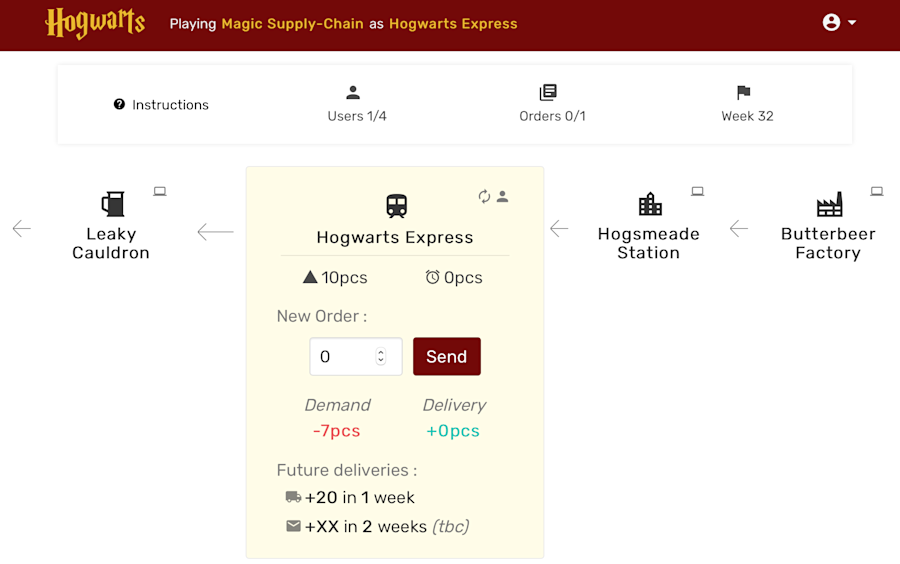
Task: Click the refresh sync icon in Hogwarts Express card
Action: tap(484, 196)
